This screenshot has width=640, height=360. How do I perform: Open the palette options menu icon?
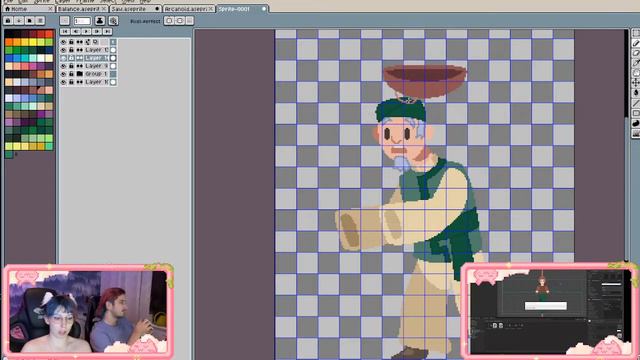(x=40, y=20)
